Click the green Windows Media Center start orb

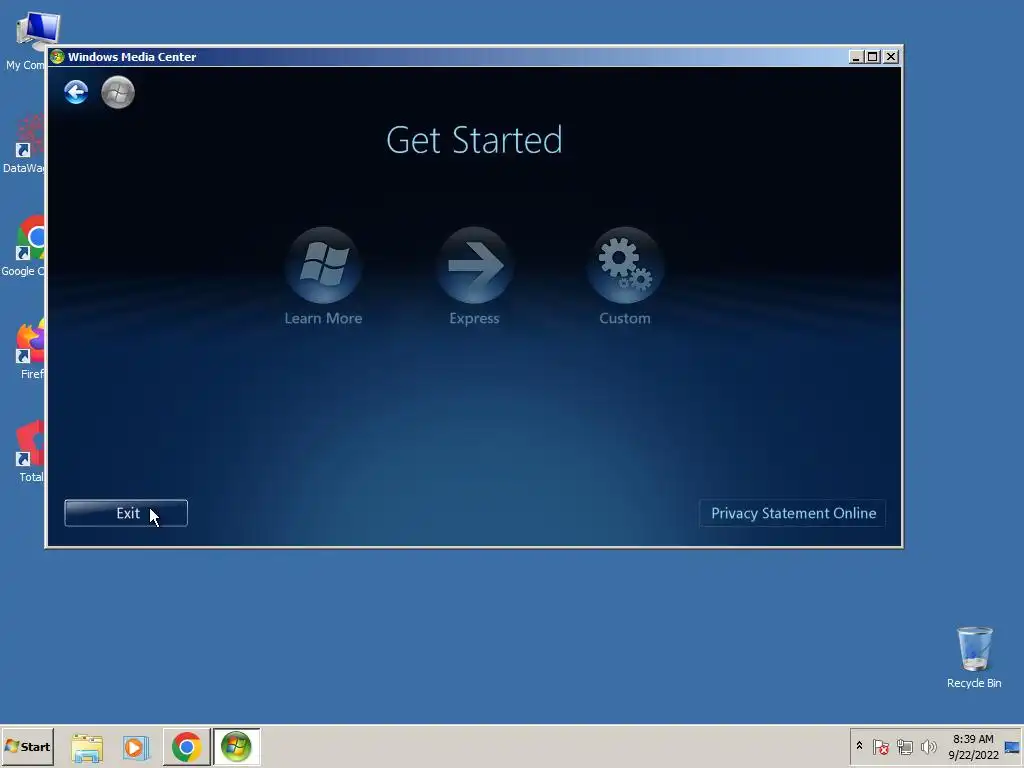pos(118,92)
